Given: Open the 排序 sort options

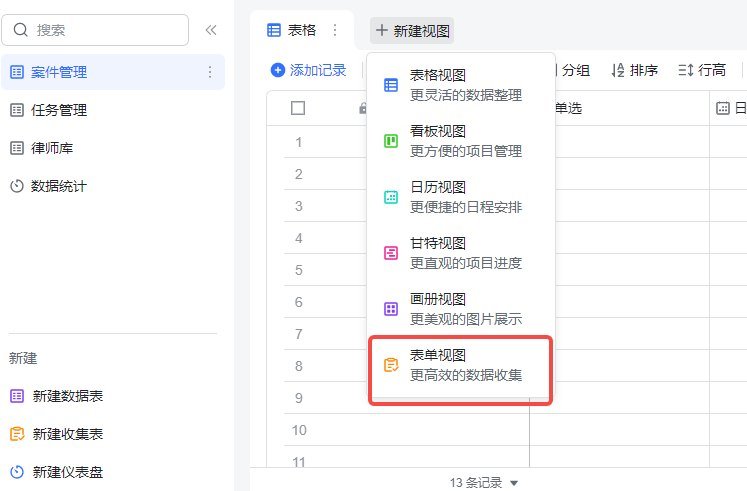Looking at the screenshot, I should (635, 70).
